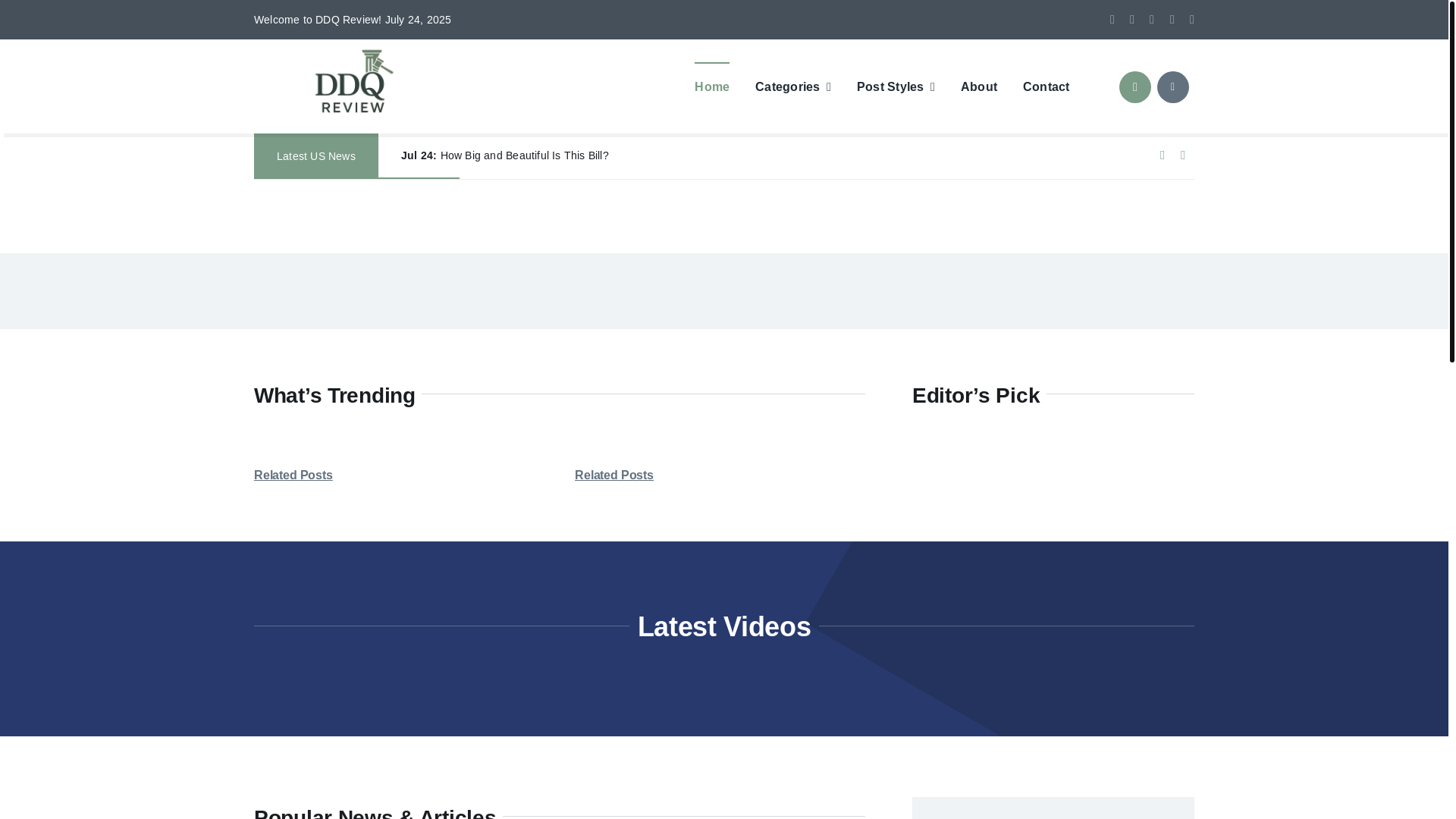Click the 'Jul 24:' date in ticker

419,155
